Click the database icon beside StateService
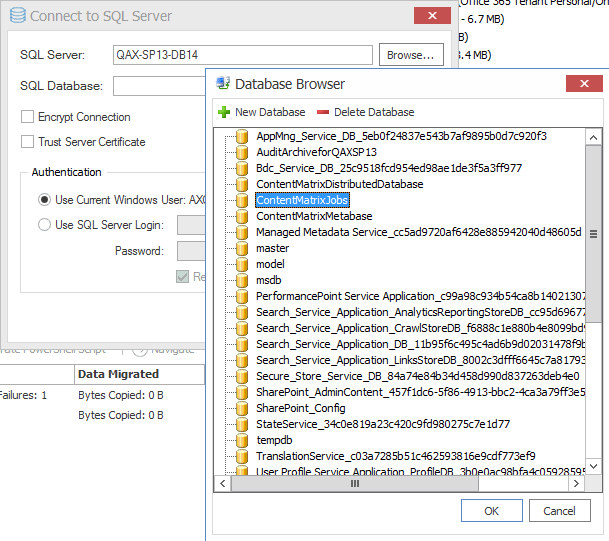The image size is (609, 541). 242,424
